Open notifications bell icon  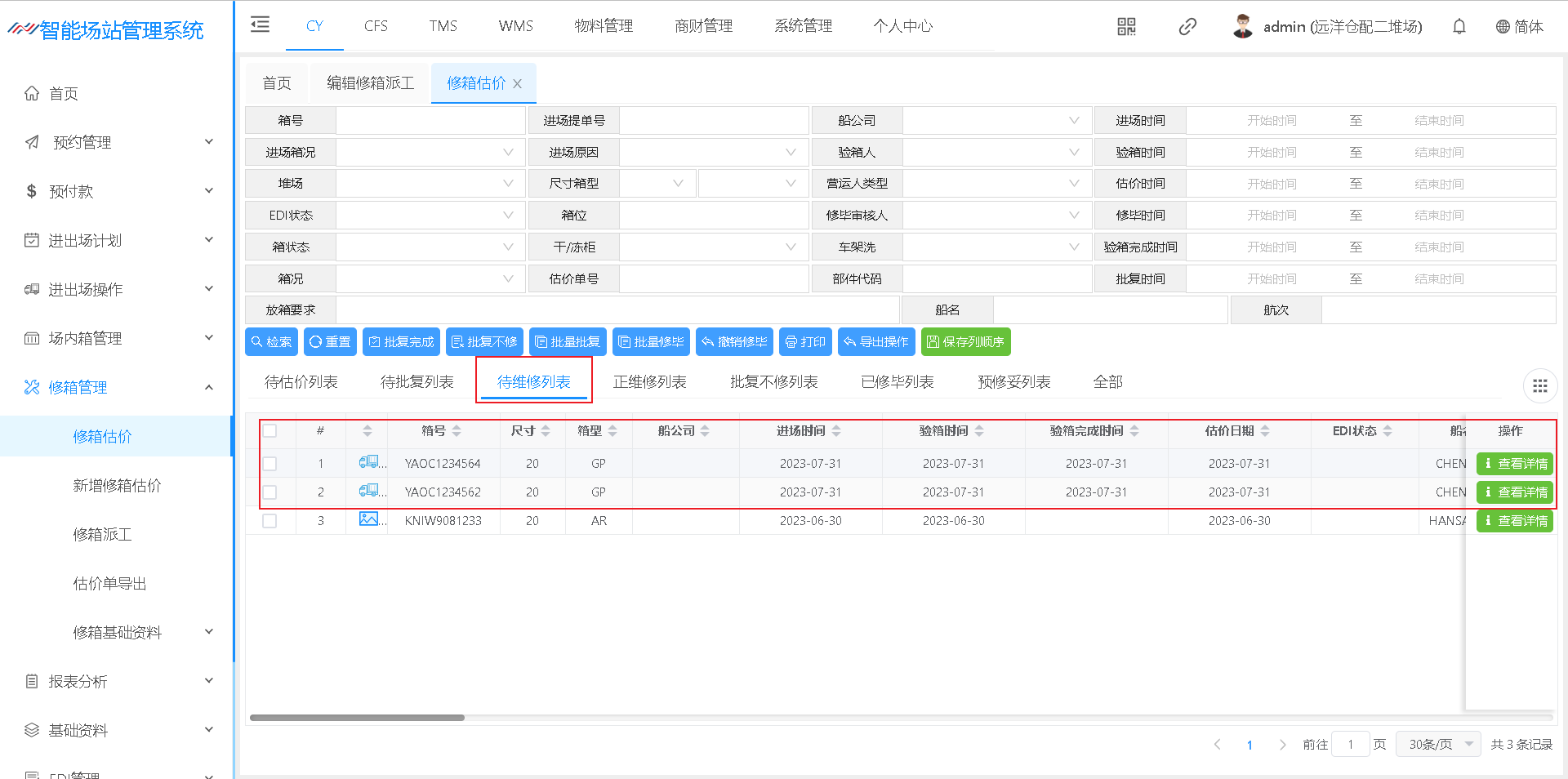(1459, 27)
